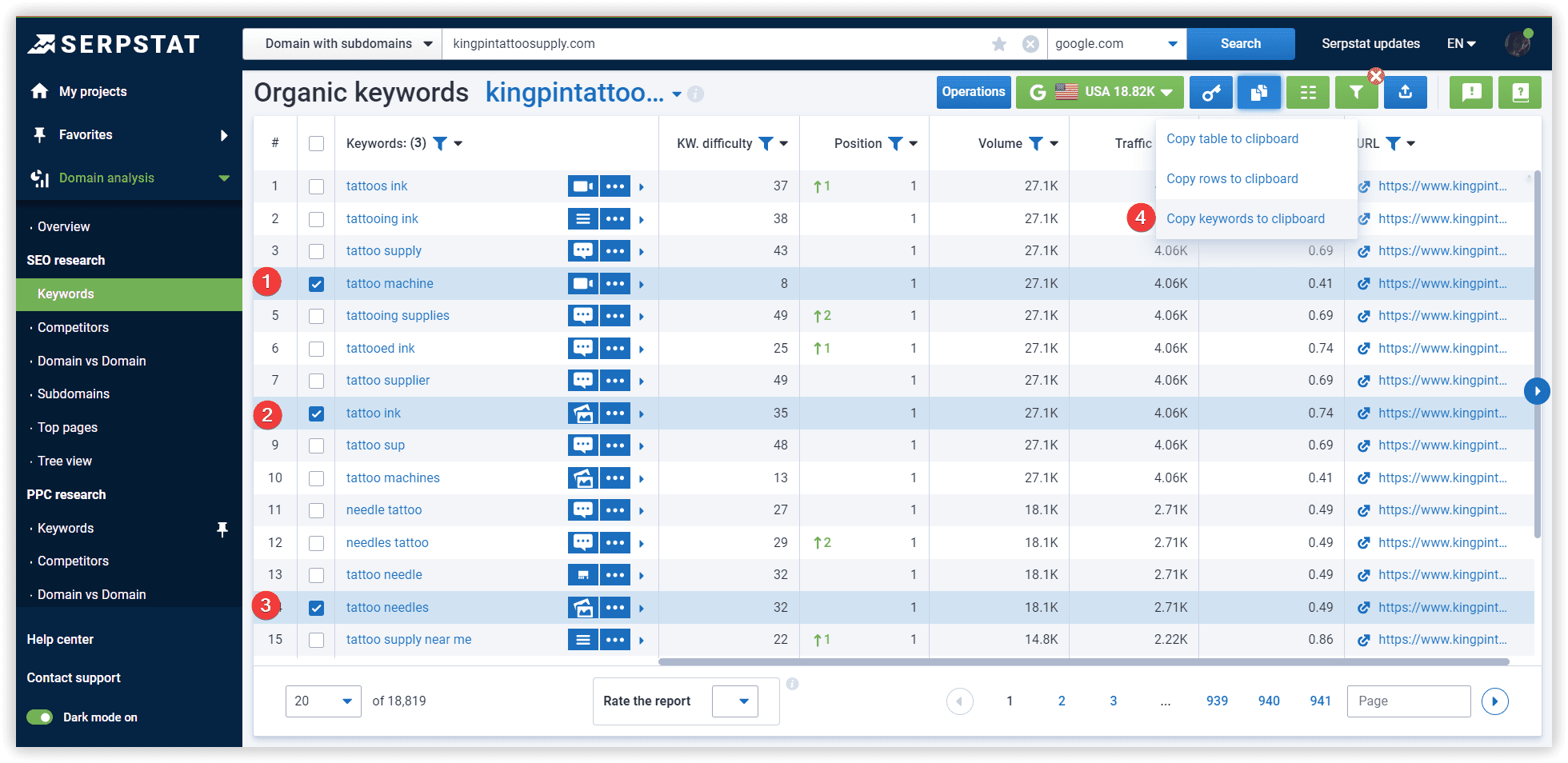Viewport: 1568px width, 763px height.
Task: Click the feedback exclamation icon
Action: 1471,92
